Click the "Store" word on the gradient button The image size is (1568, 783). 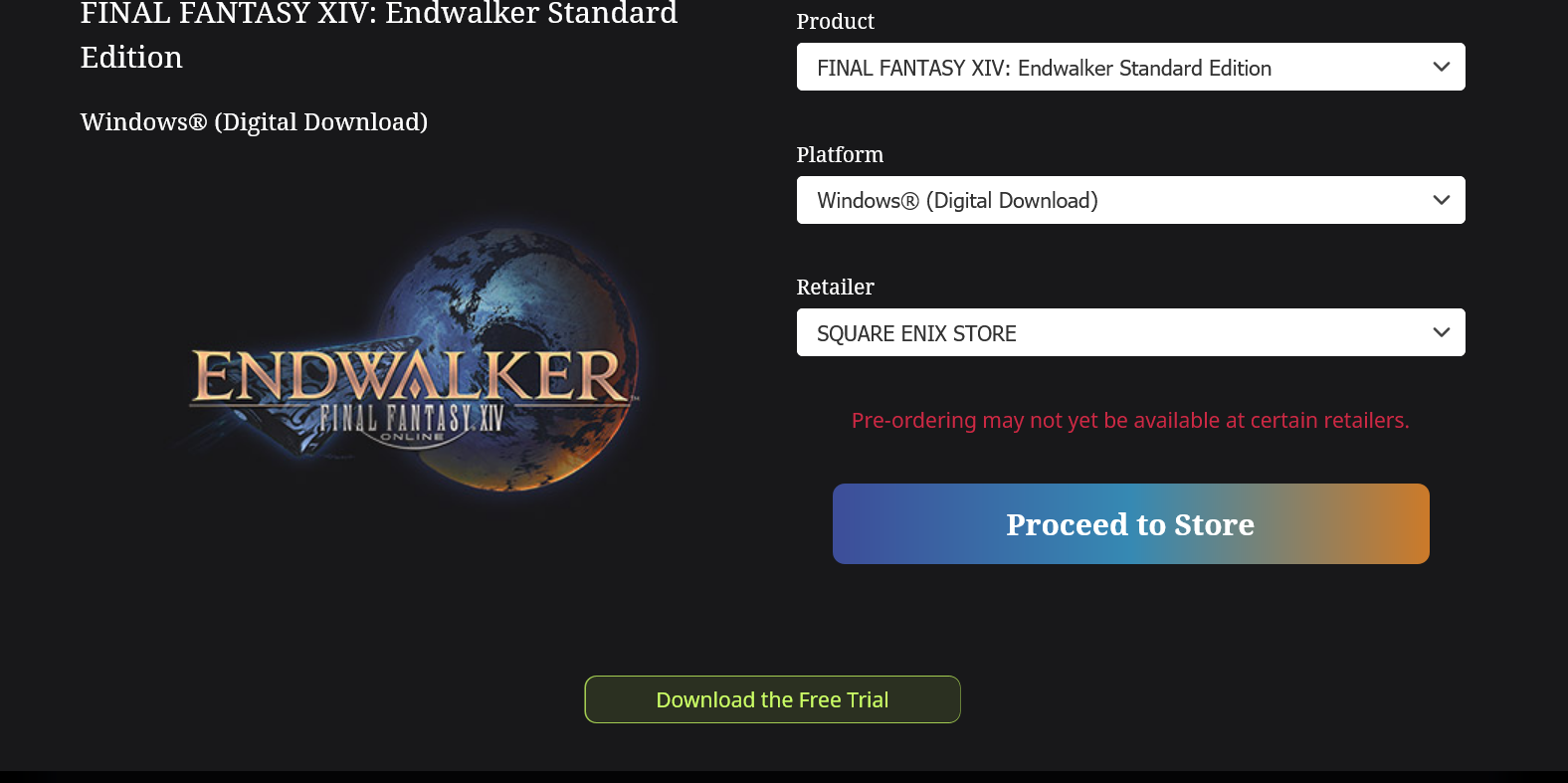point(1214,524)
